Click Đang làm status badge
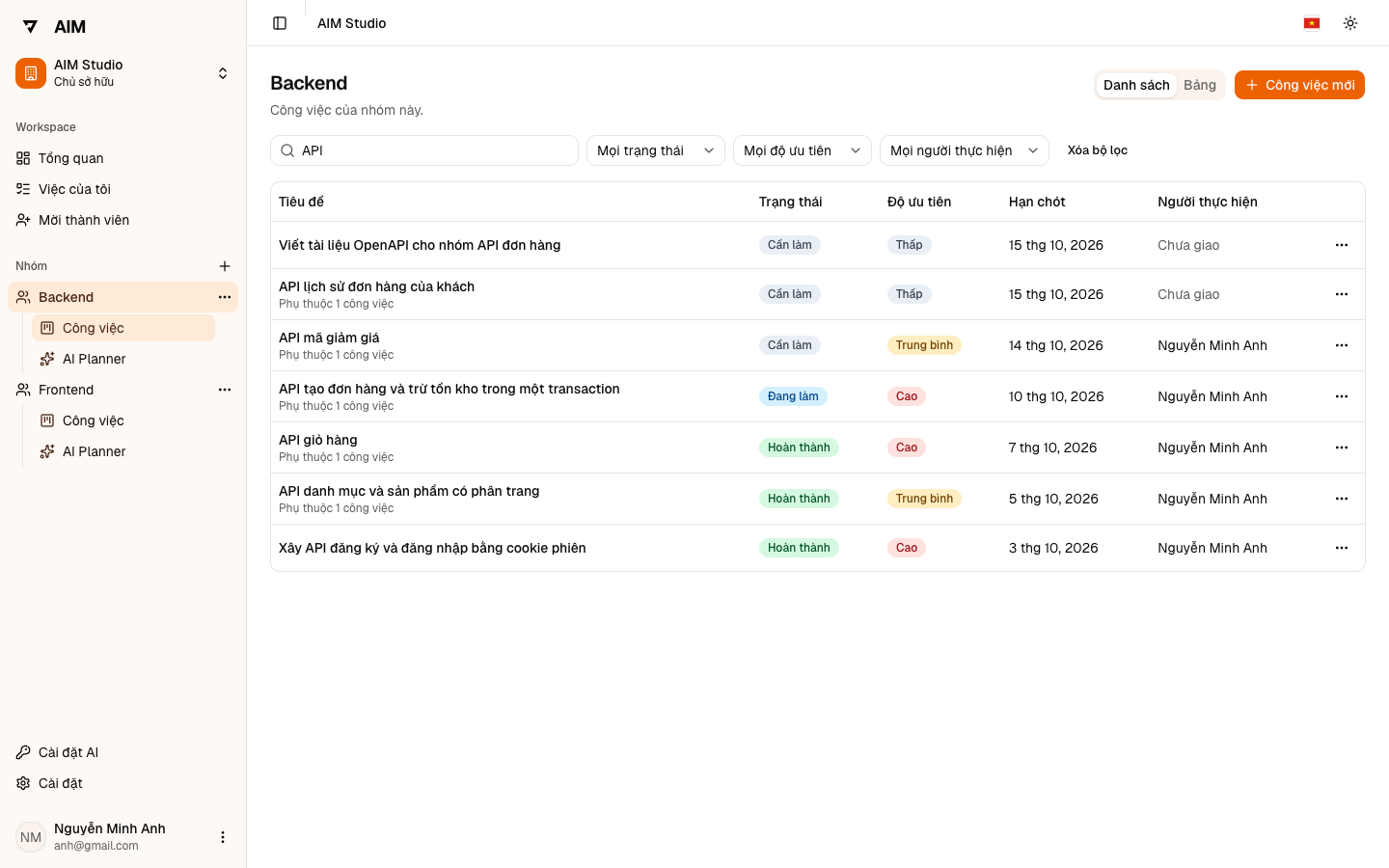Image resolution: width=1389 pixels, height=868 pixels. 793,396
